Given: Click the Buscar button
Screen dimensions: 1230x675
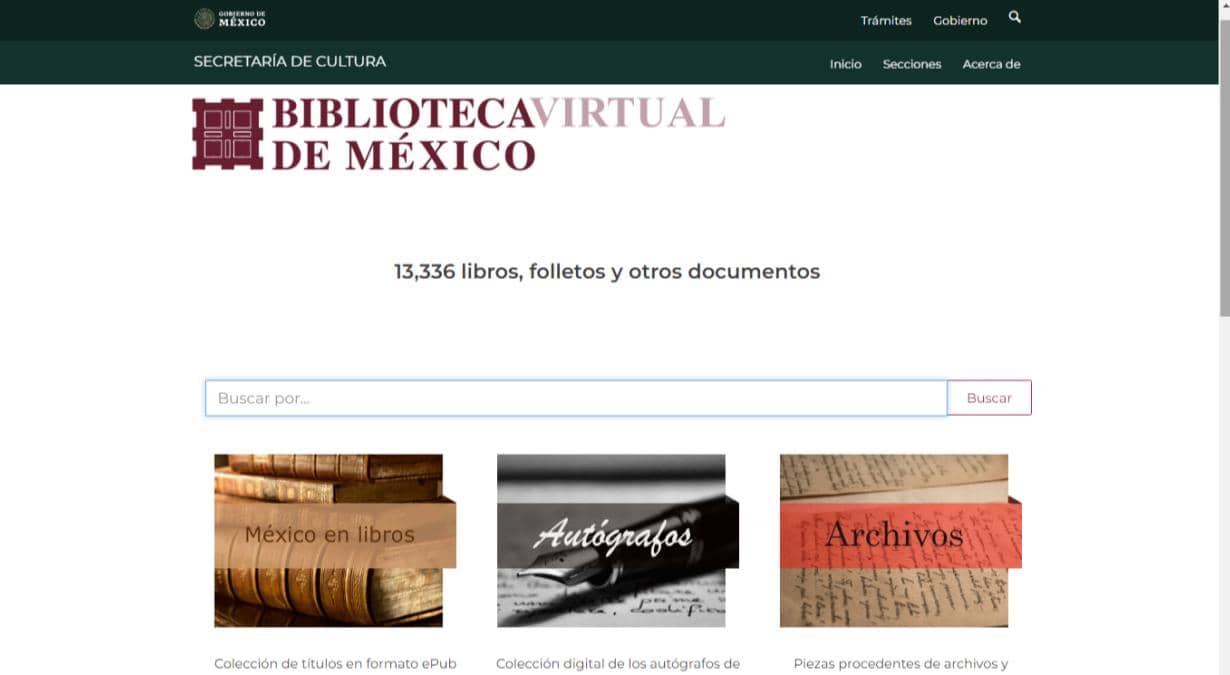Looking at the screenshot, I should (989, 398).
